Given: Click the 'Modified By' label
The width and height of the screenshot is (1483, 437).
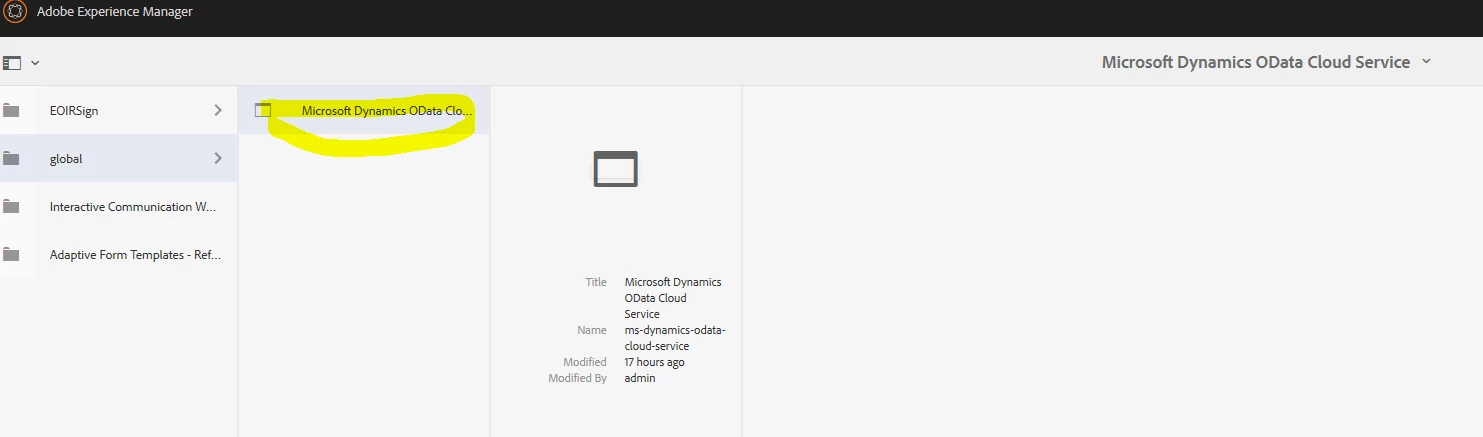Looking at the screenshot, I should click(x=577, y=378).
